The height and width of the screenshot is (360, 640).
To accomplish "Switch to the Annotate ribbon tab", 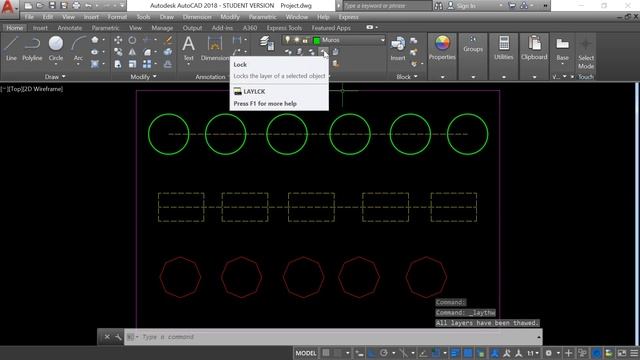I will [69, 28].
